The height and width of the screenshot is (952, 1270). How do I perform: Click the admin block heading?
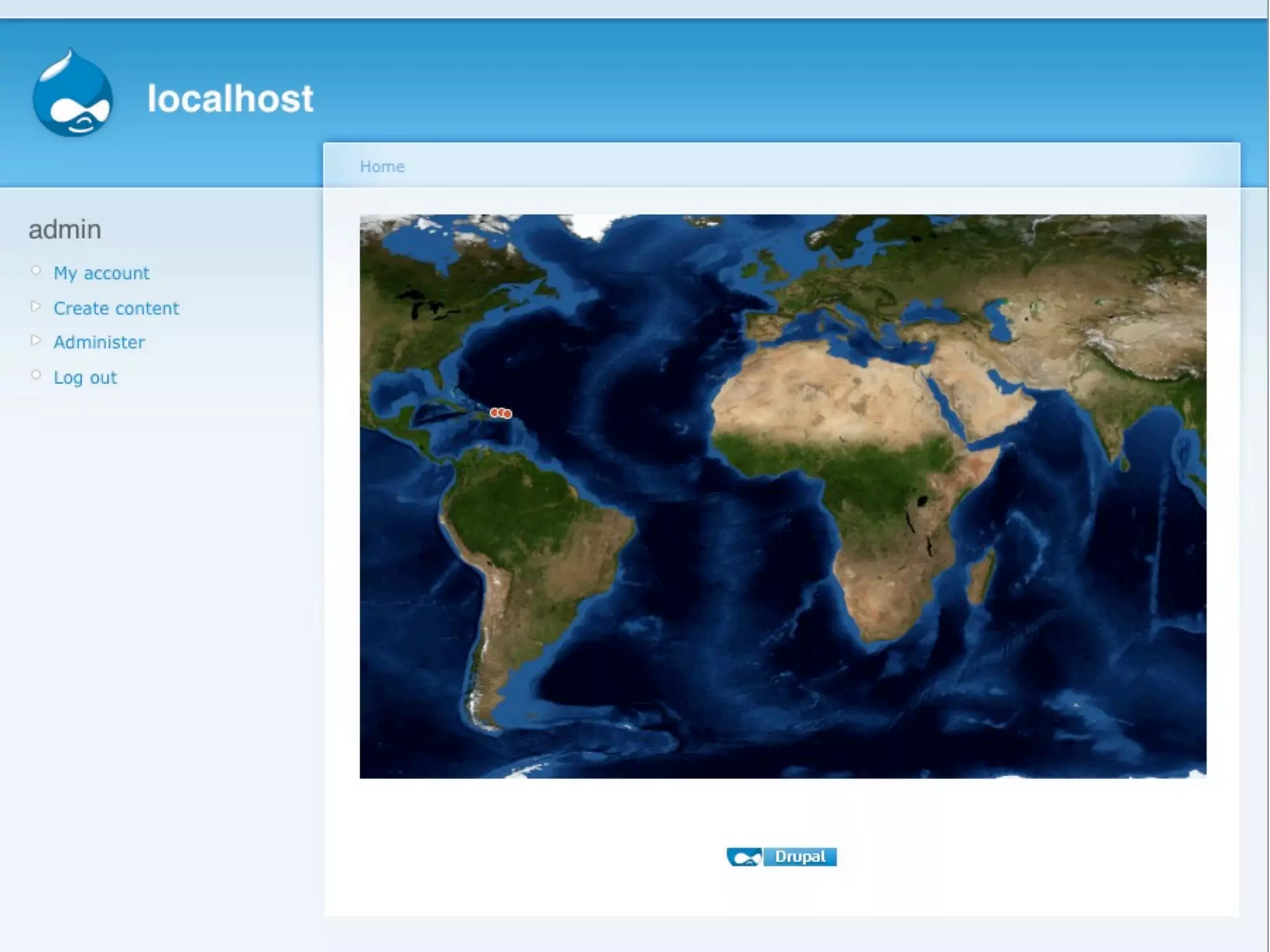click(65, 230)
